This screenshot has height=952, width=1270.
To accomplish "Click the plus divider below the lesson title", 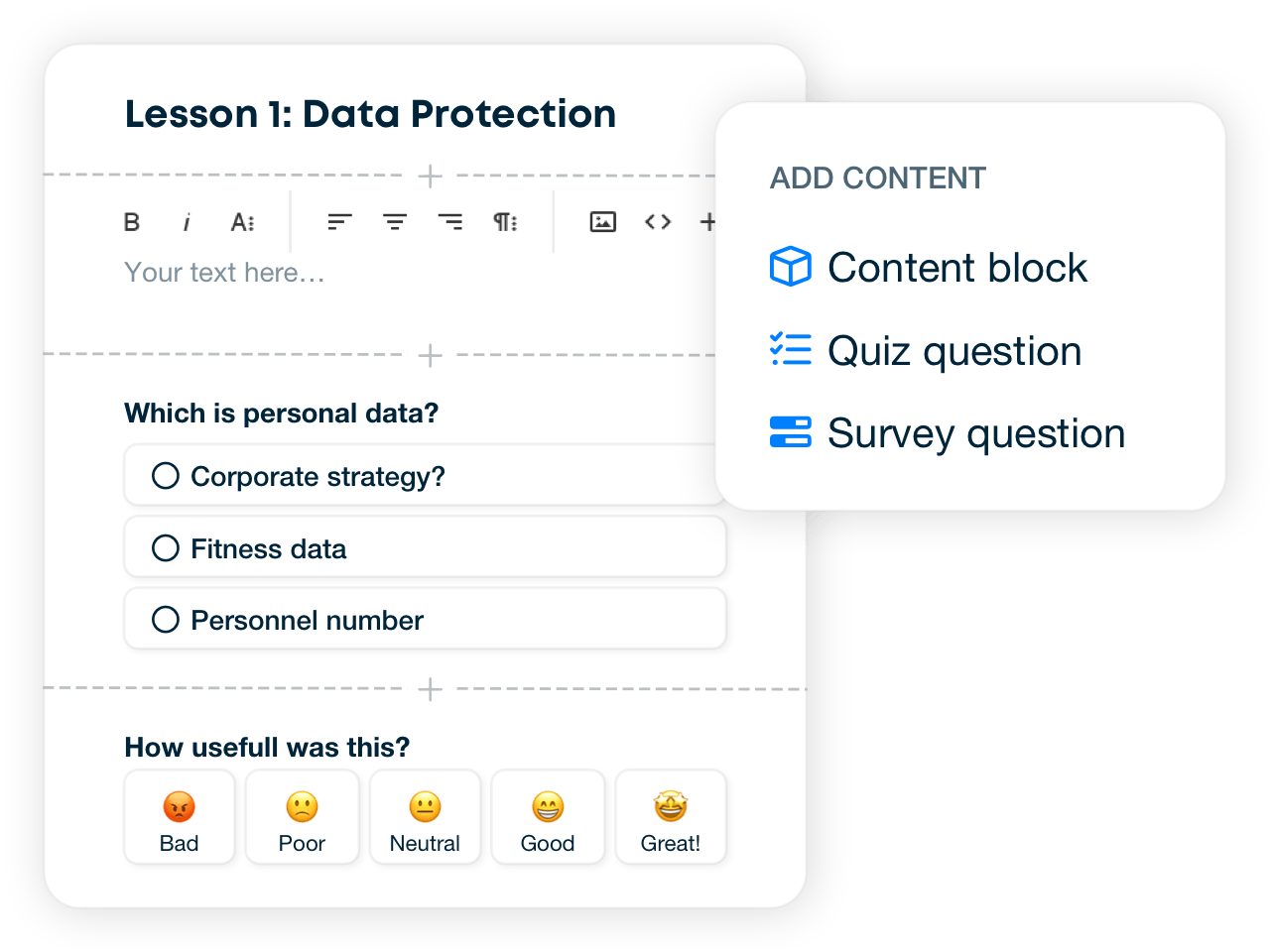I will (430, 177).
